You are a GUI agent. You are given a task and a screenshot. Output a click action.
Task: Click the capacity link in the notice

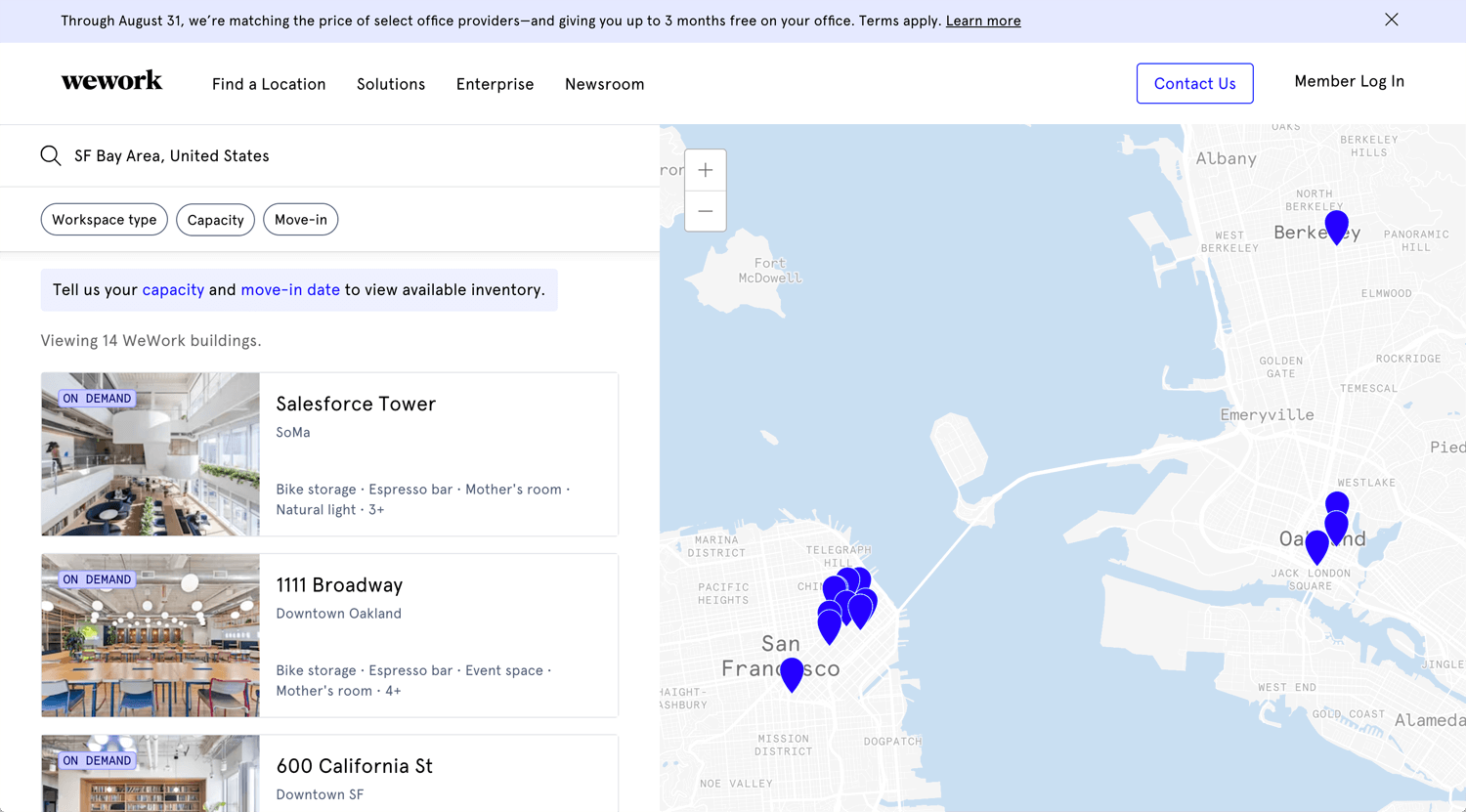173,289
